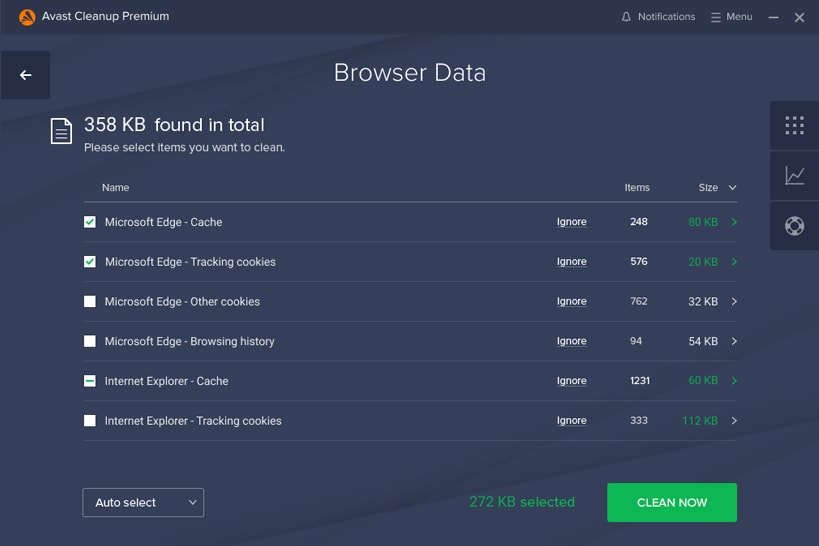The width and height of the screenshot is (819, 546).
Task: Click the 1231 items count
Action: click(x=640, y=381)
